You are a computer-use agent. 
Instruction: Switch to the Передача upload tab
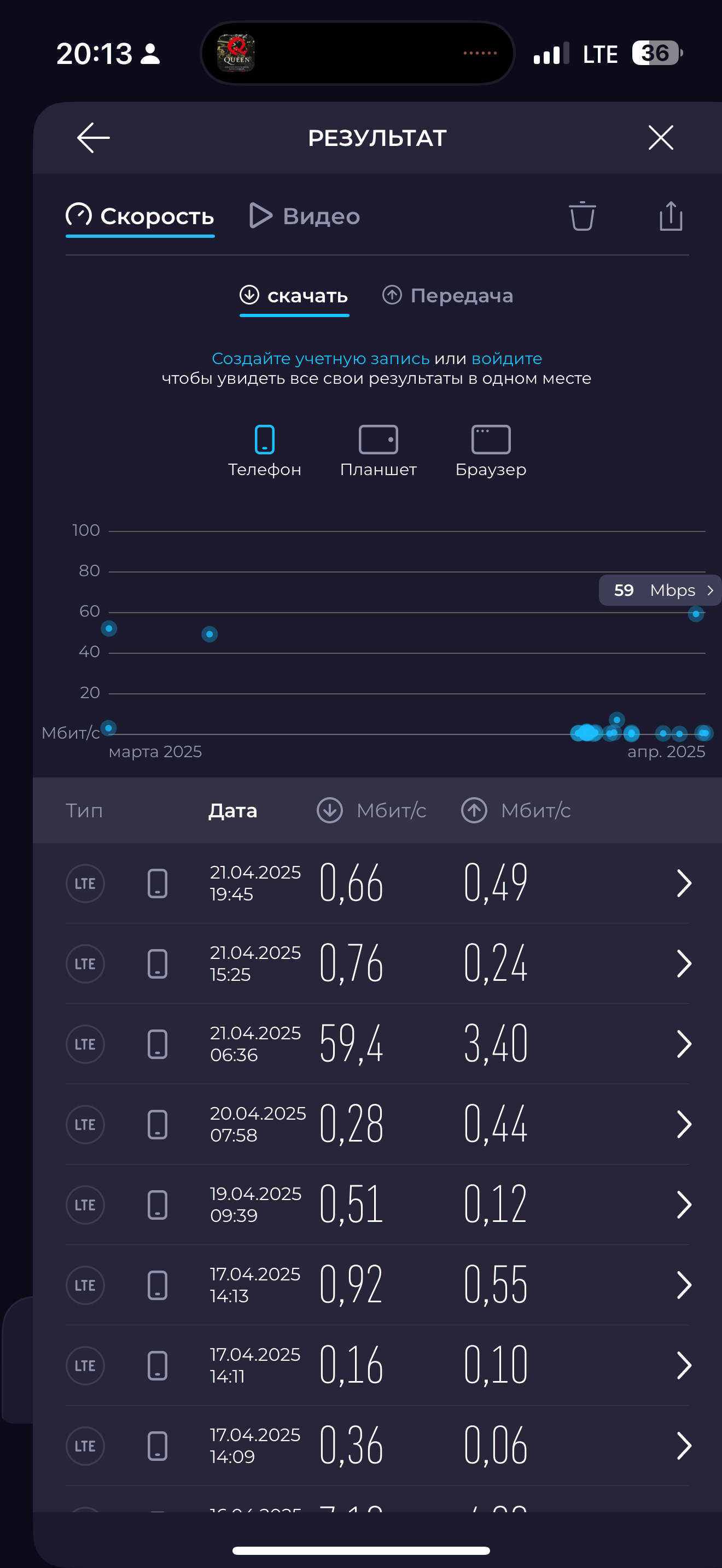tap(447, 296)
